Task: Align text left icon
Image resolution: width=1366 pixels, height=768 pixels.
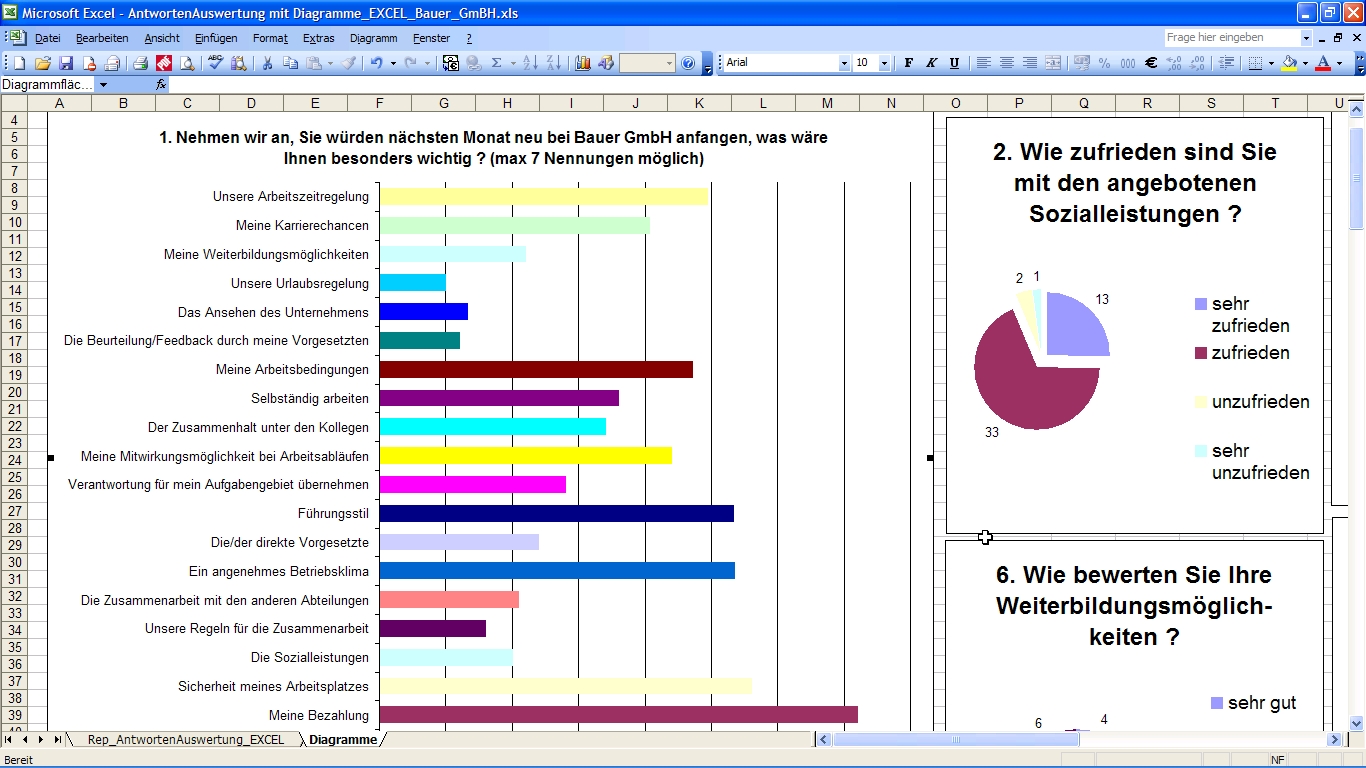Action: pos(984,63)
